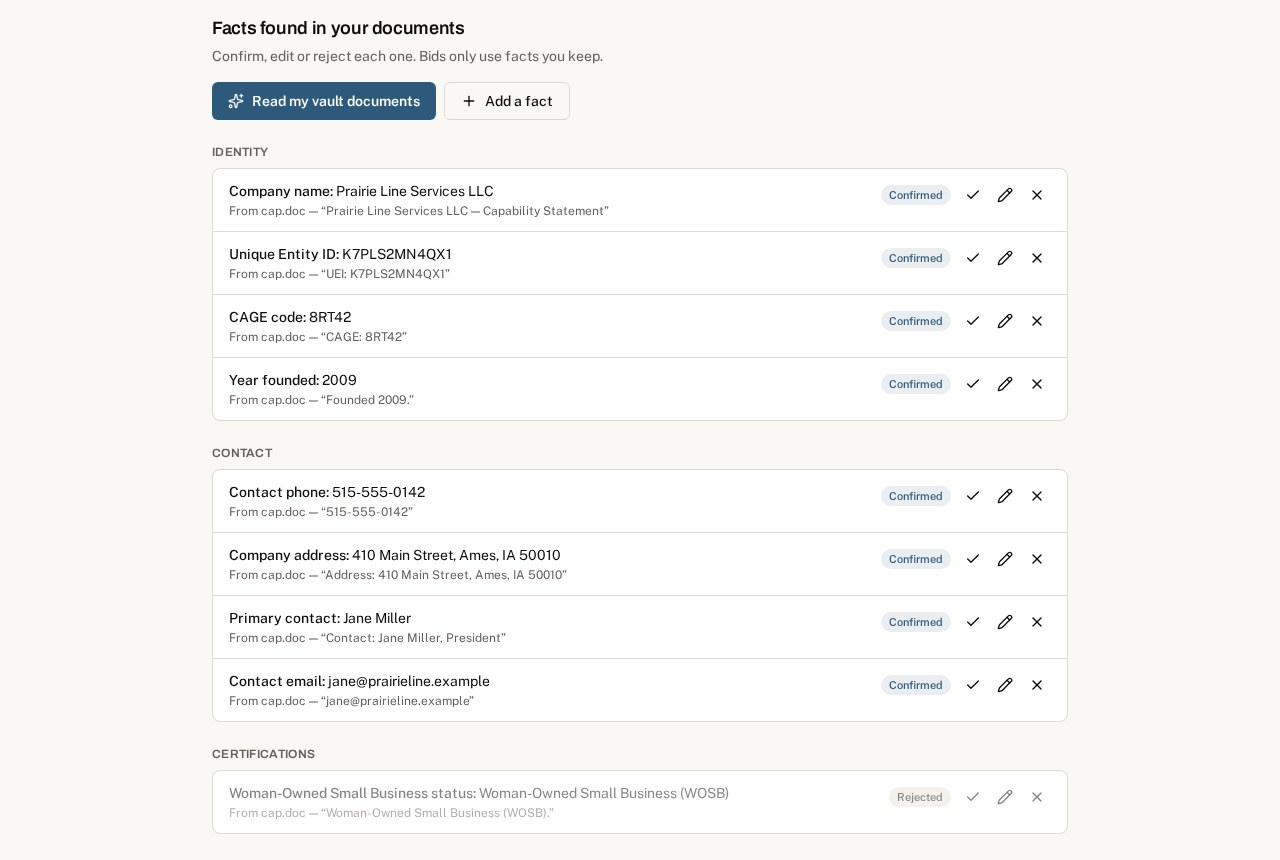Reject the Primary contact fact

tap(1037, 622)
